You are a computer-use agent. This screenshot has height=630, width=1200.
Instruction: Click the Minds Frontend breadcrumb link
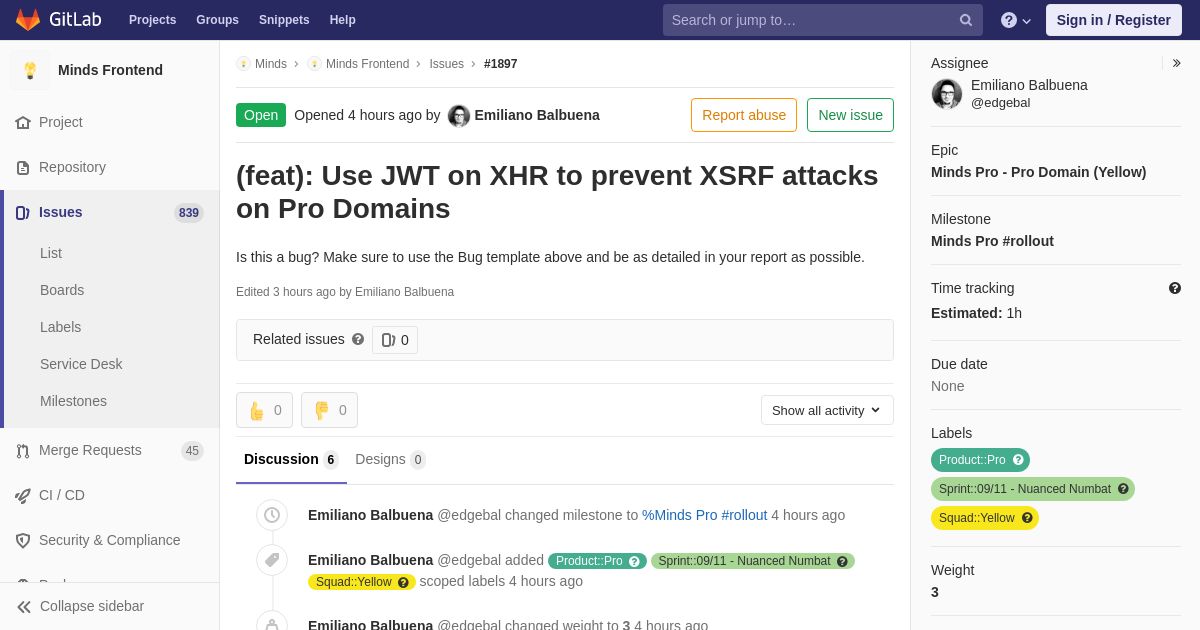[367, 64]
